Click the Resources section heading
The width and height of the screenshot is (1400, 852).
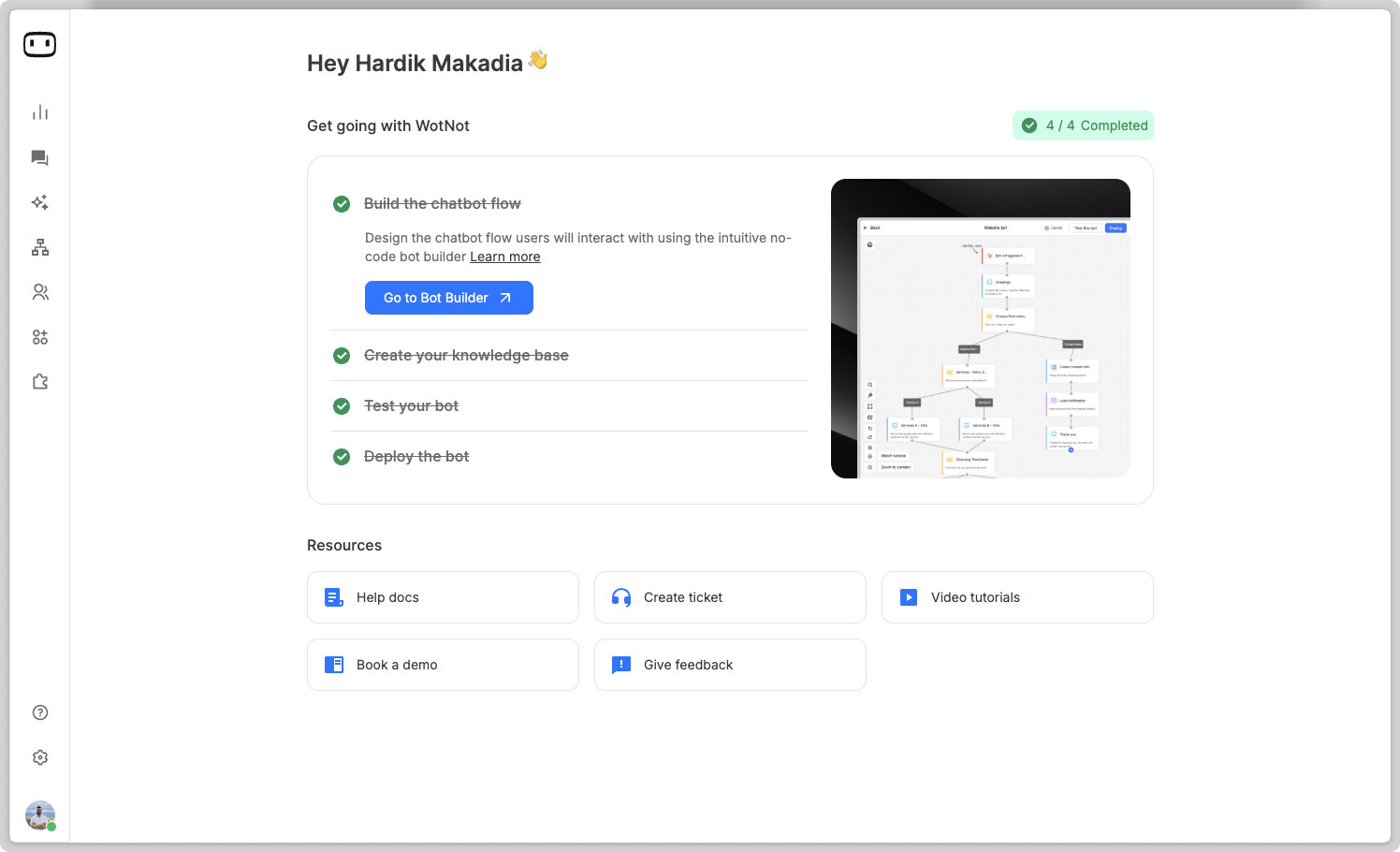pyautogui.click(x=344, y=545)
